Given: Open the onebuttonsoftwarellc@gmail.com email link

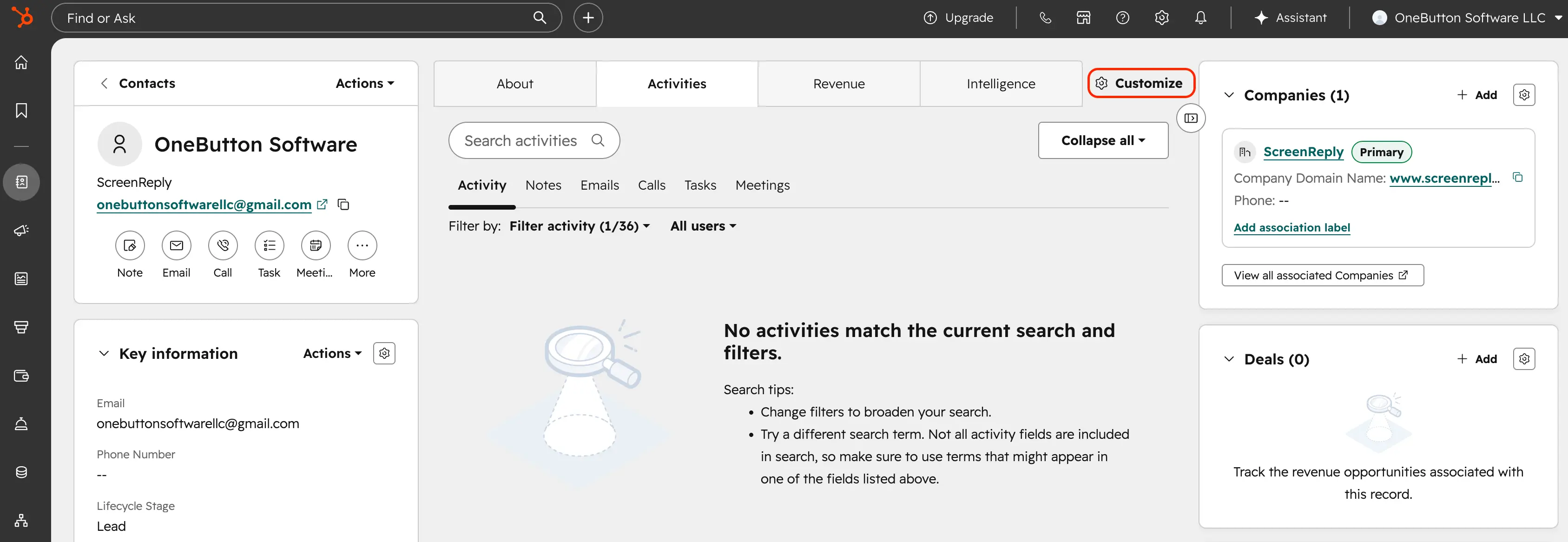Looking at the screenshot, I should (204, 205).
